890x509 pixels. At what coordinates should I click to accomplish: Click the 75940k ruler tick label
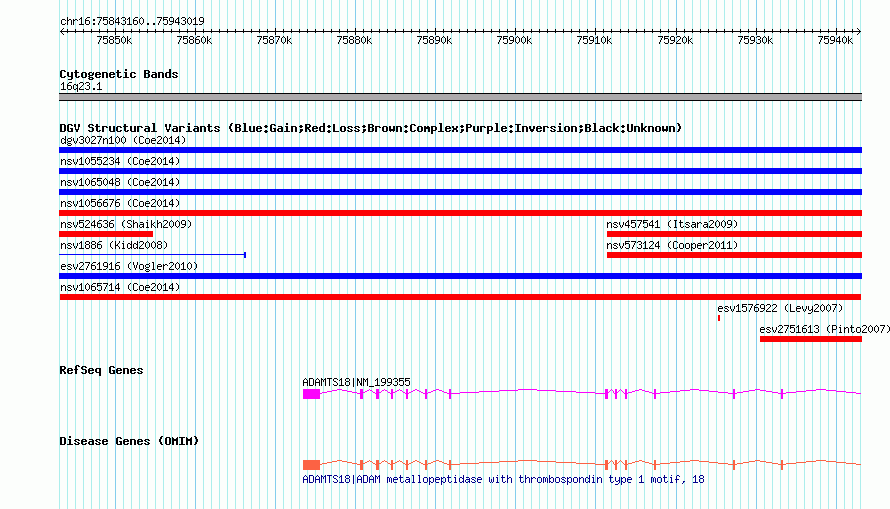[835, 40]
